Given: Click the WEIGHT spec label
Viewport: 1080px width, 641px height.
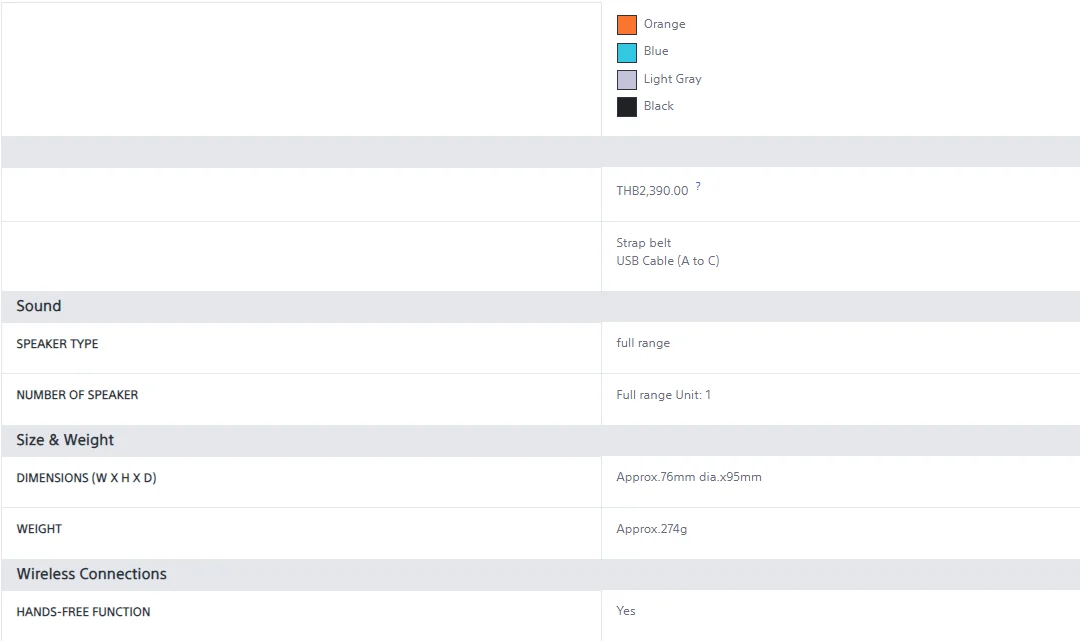Looking at the screenshot, I should pos(39,529).
